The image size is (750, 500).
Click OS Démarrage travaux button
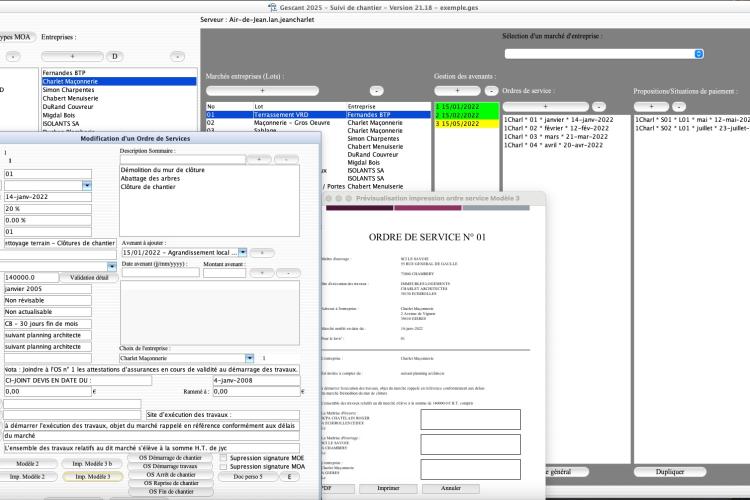point(170,466)
